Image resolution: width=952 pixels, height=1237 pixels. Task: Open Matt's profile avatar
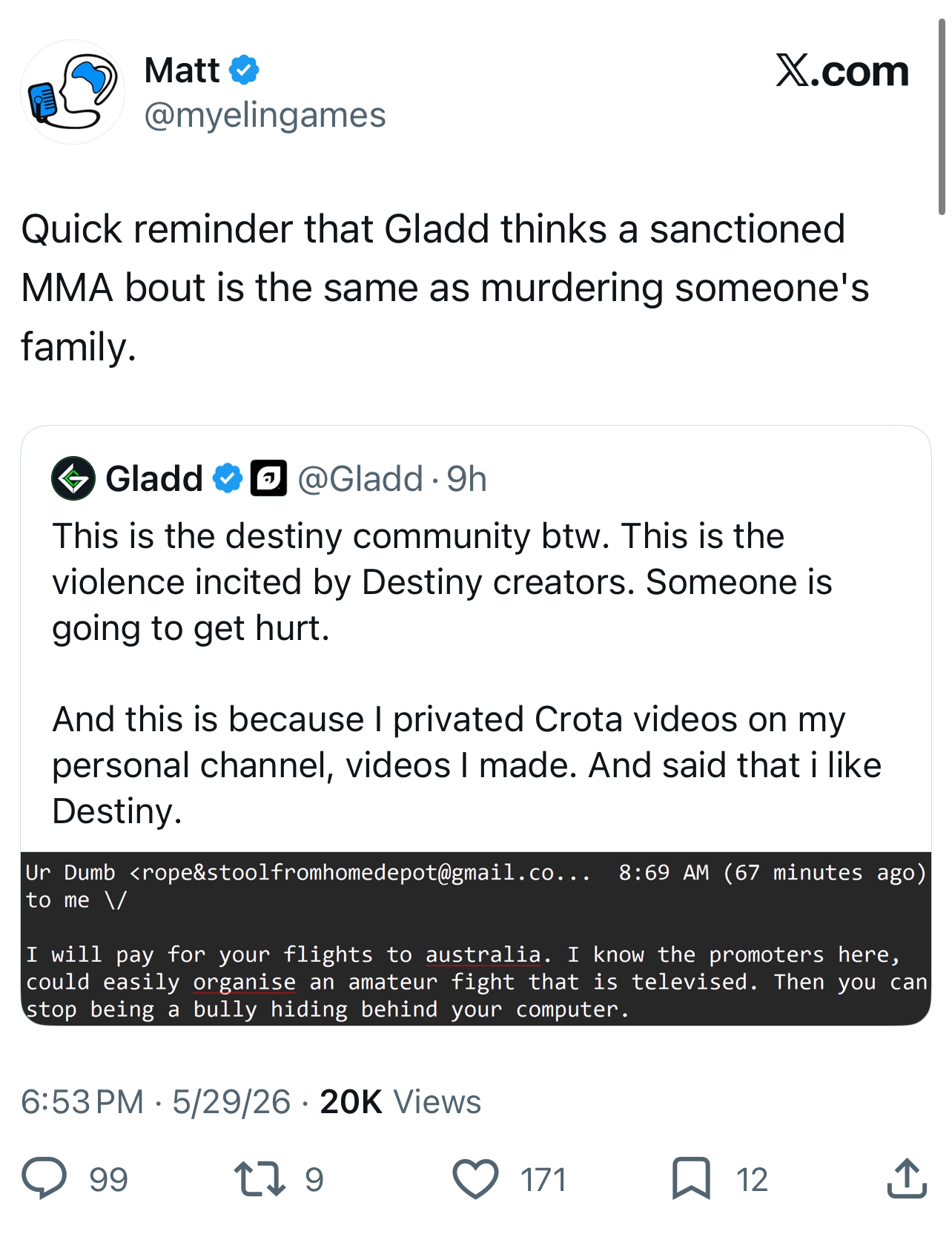tap(73, 92)
